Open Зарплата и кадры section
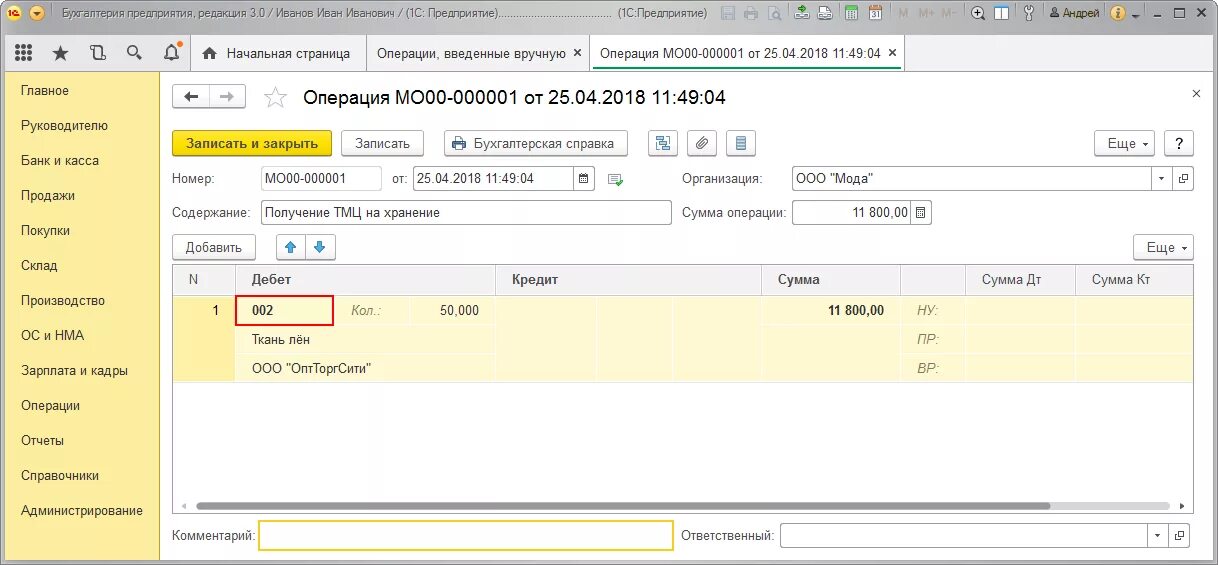This screenshot has height=565, width=1218. coord(74,371)
